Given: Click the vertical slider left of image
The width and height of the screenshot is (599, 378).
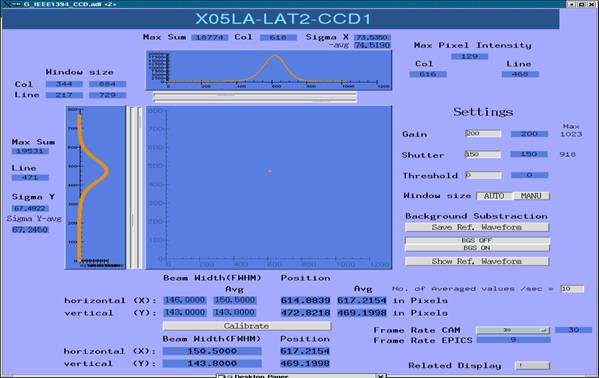Looking at the screenshot, I should (133, 188).
